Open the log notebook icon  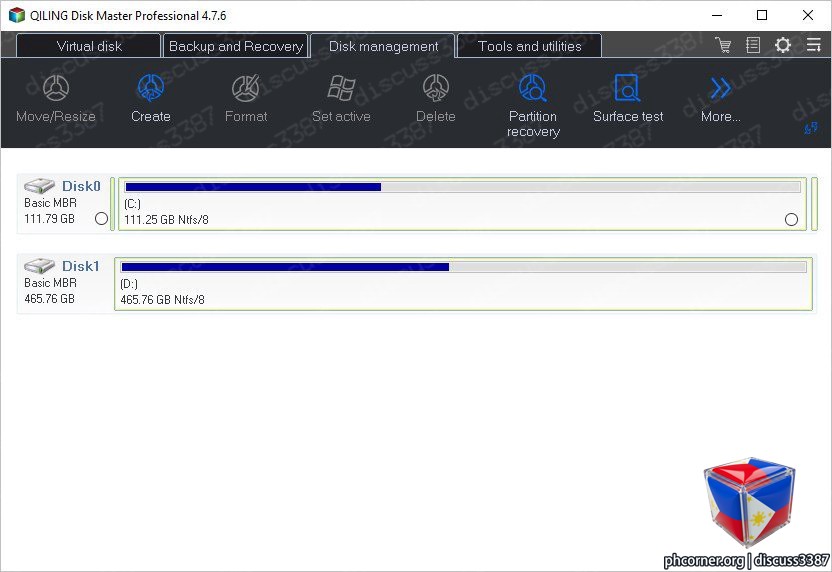753,45
